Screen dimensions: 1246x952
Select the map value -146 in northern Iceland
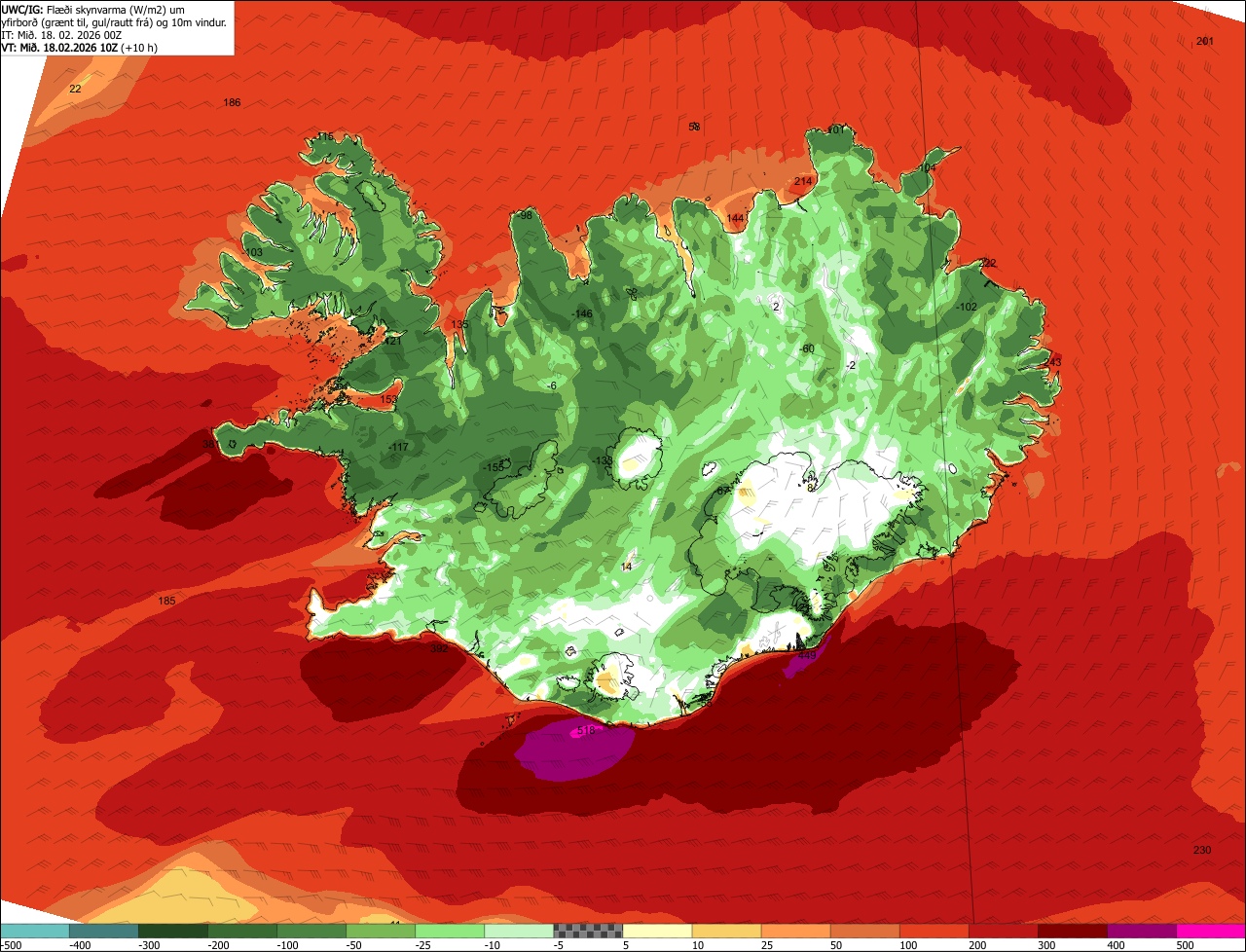click(583, 313)
